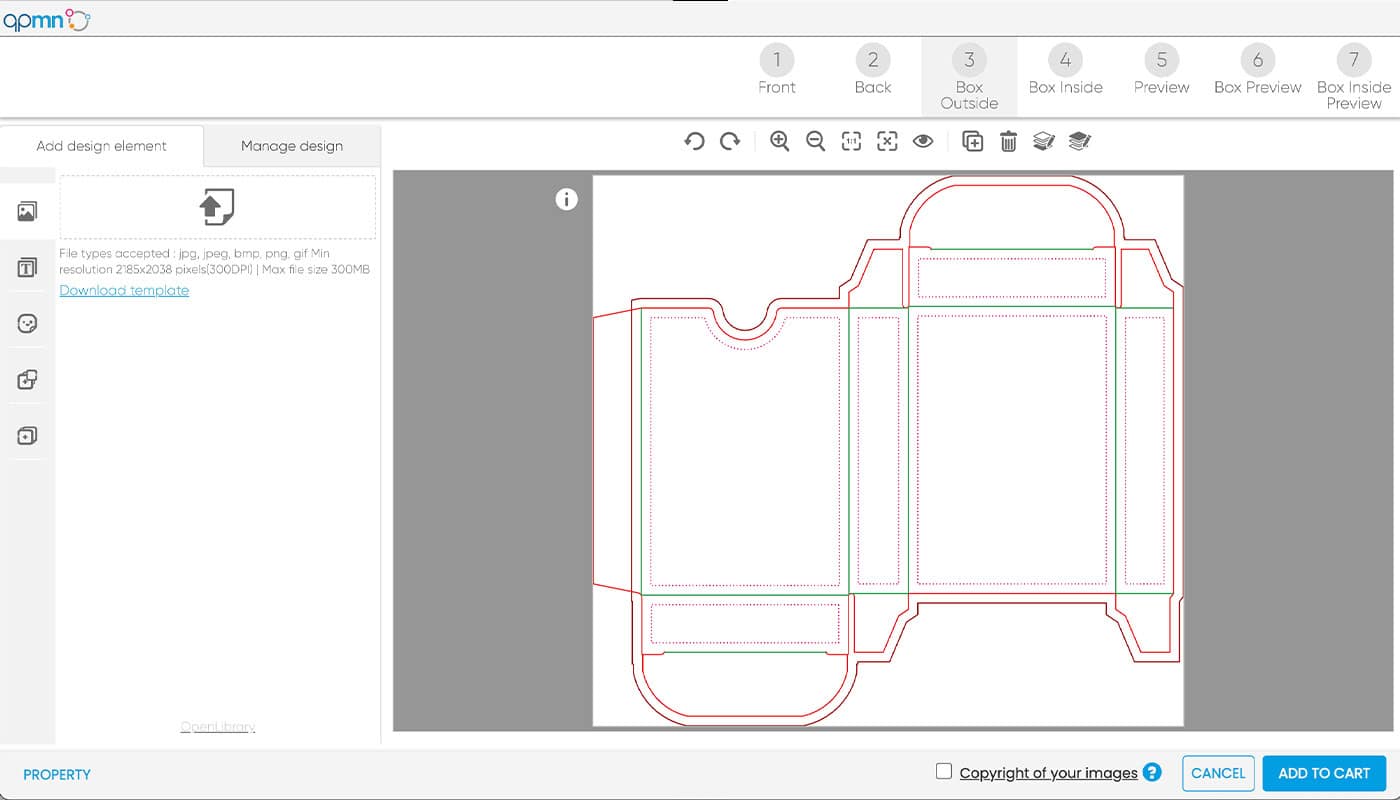Click the CANCEL button

coord(1218,773)
